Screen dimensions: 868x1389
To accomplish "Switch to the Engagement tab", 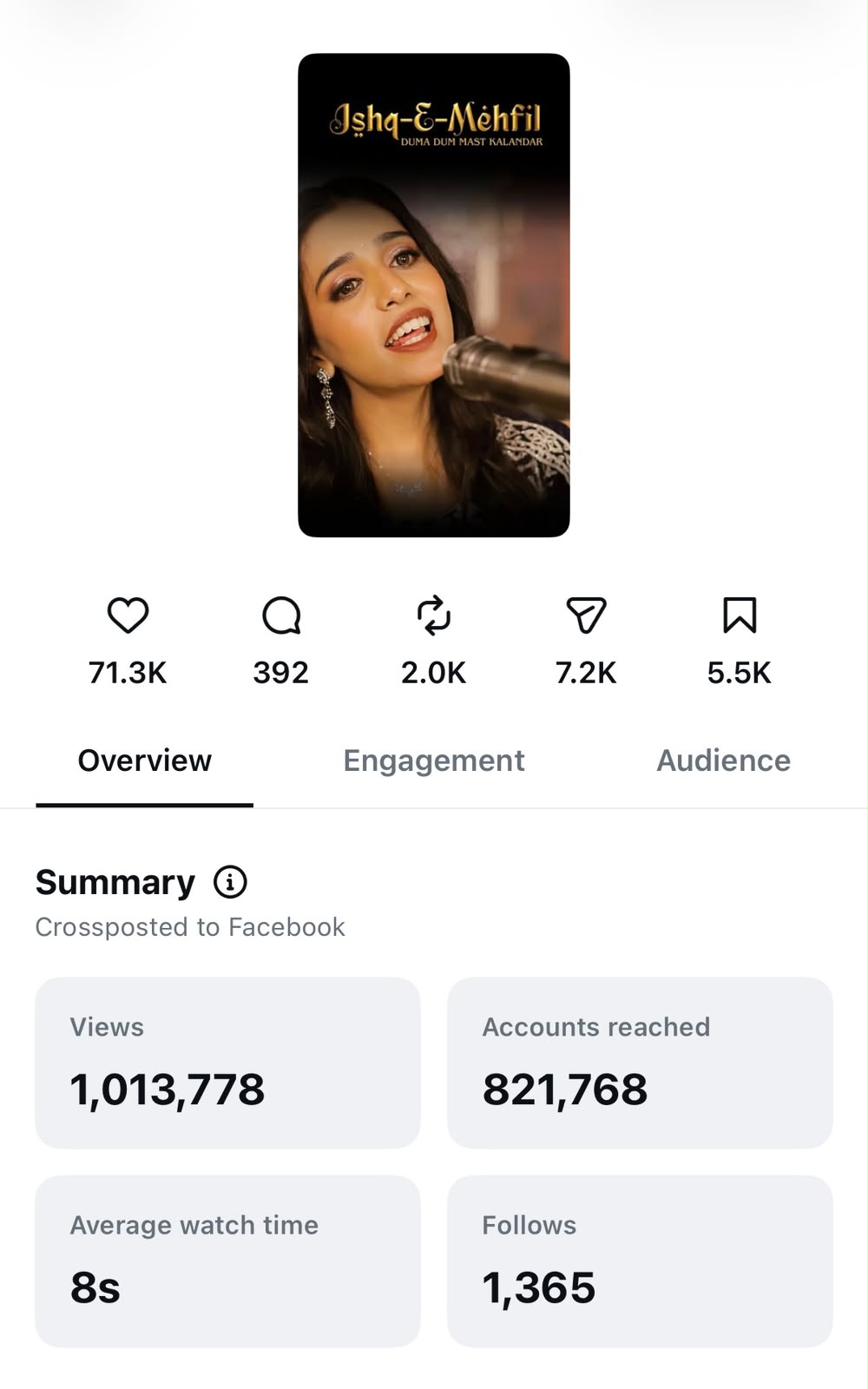I will click(x=434, y=760).
